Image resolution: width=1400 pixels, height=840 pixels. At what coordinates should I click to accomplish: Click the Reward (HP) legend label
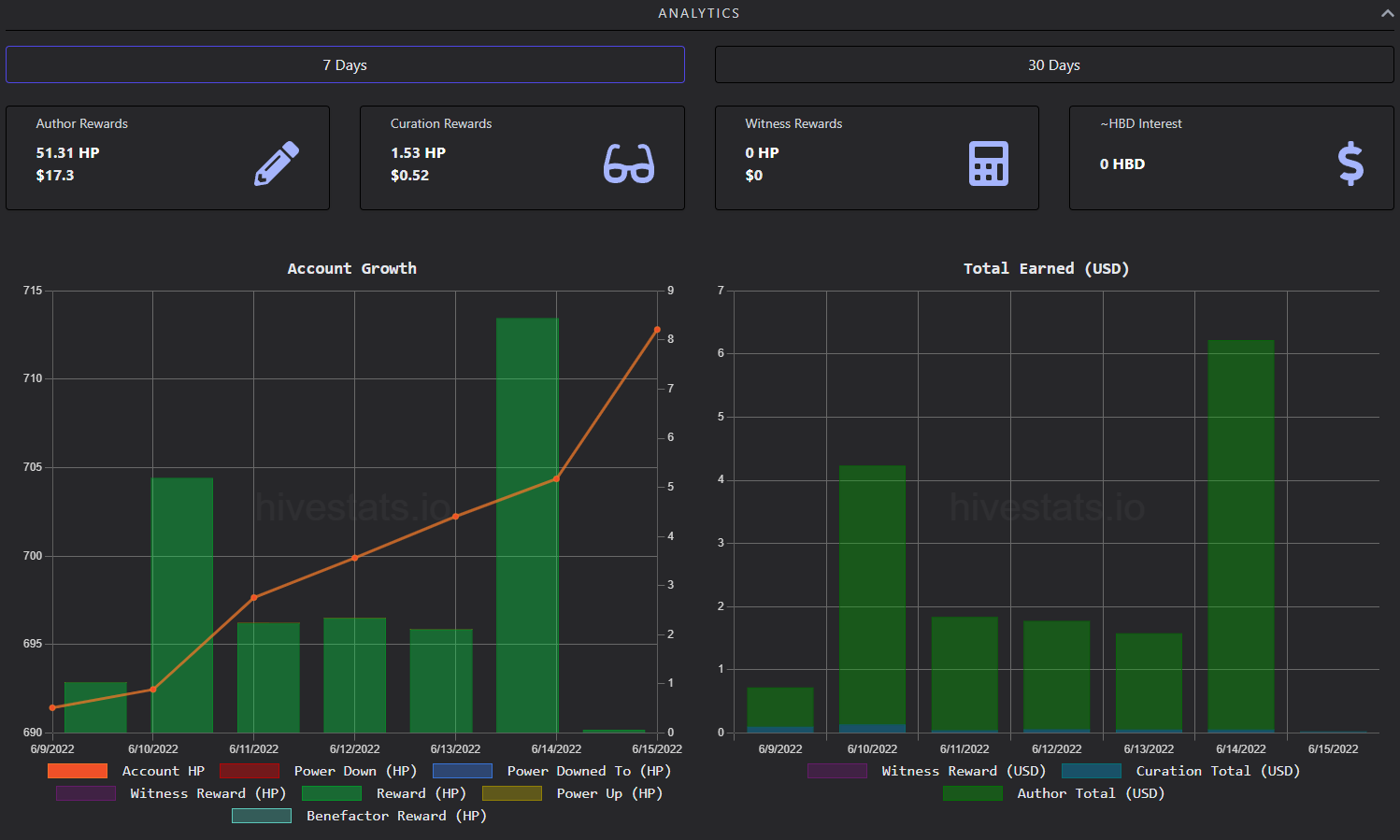point(421,793)
